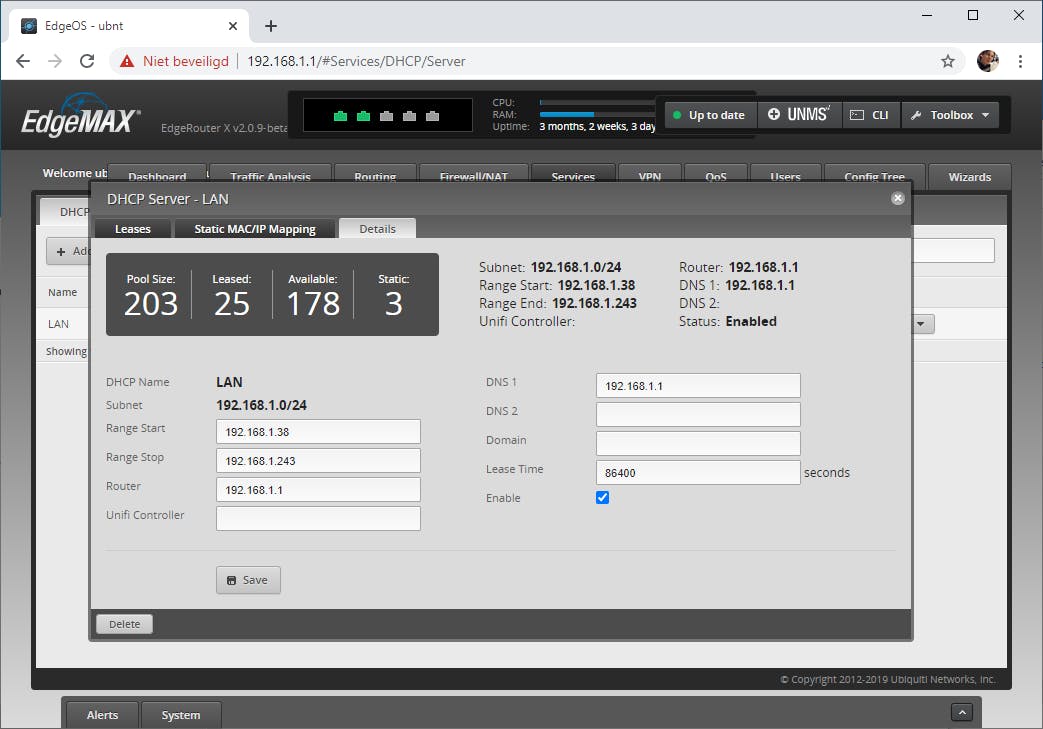Bookmark page with star icon
Image resolution: width=1043 pixels, height=729 pixels.
[x=947, y=61]
